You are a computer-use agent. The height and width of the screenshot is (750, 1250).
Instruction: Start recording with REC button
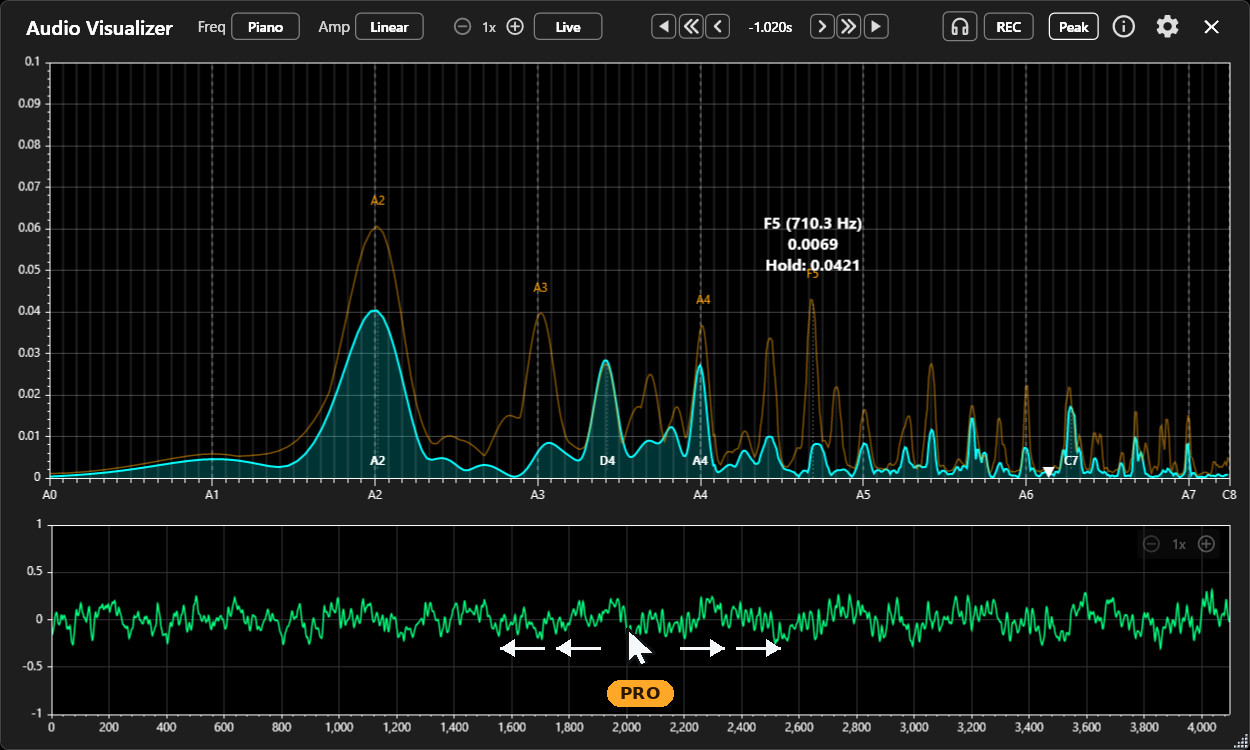click(x=1009, y=27)
